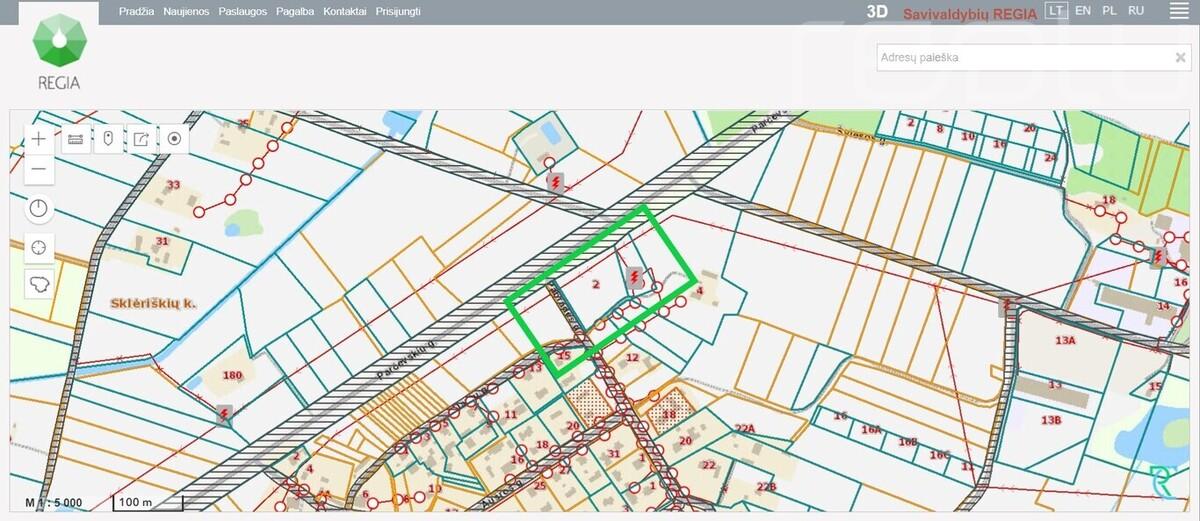Select the ruler measurement tool
Viewport: 1200px width, 521px height.
(x=75, y=139)
